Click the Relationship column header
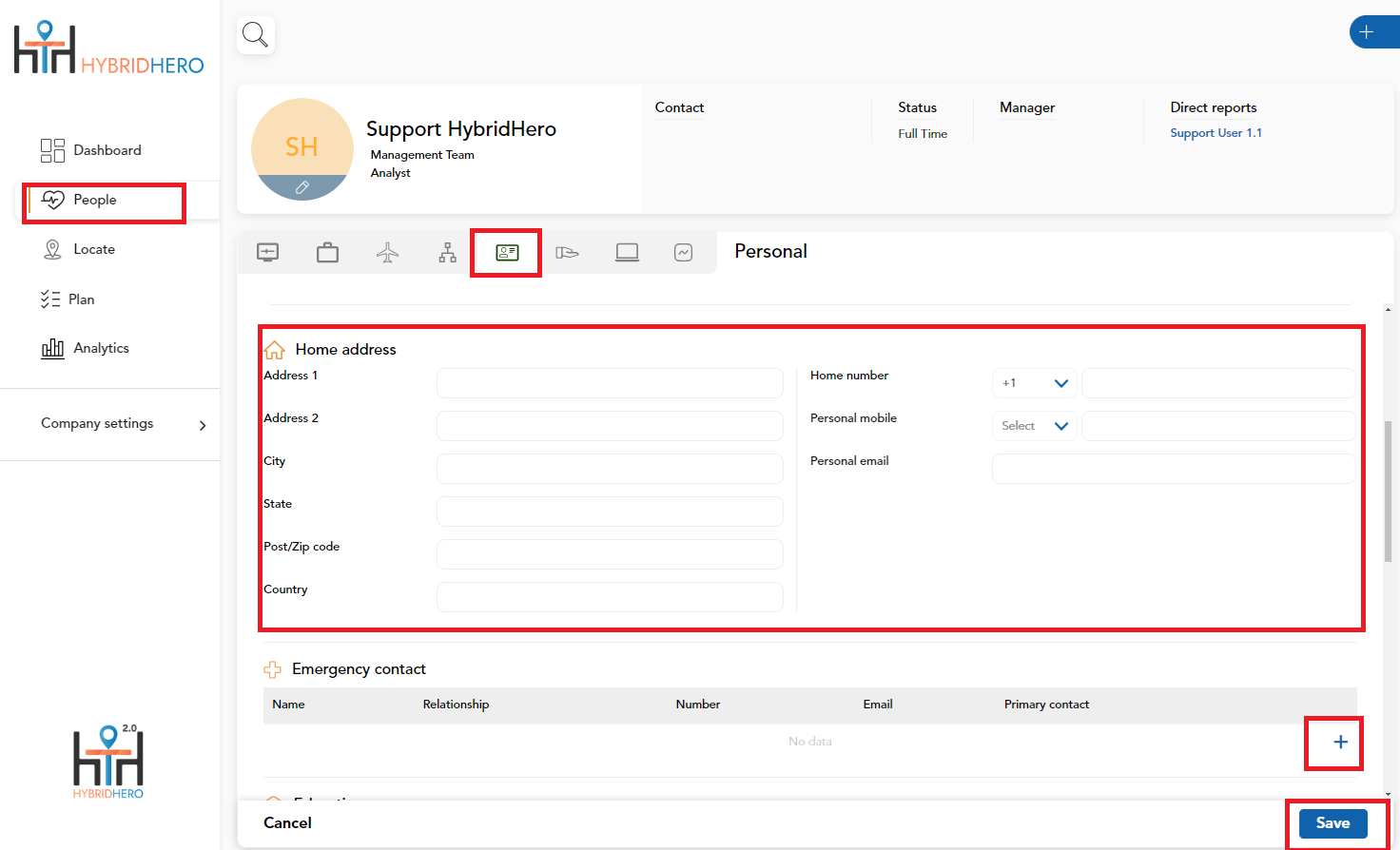Viewport: 1400px width, 850px height. click(456, 705)
